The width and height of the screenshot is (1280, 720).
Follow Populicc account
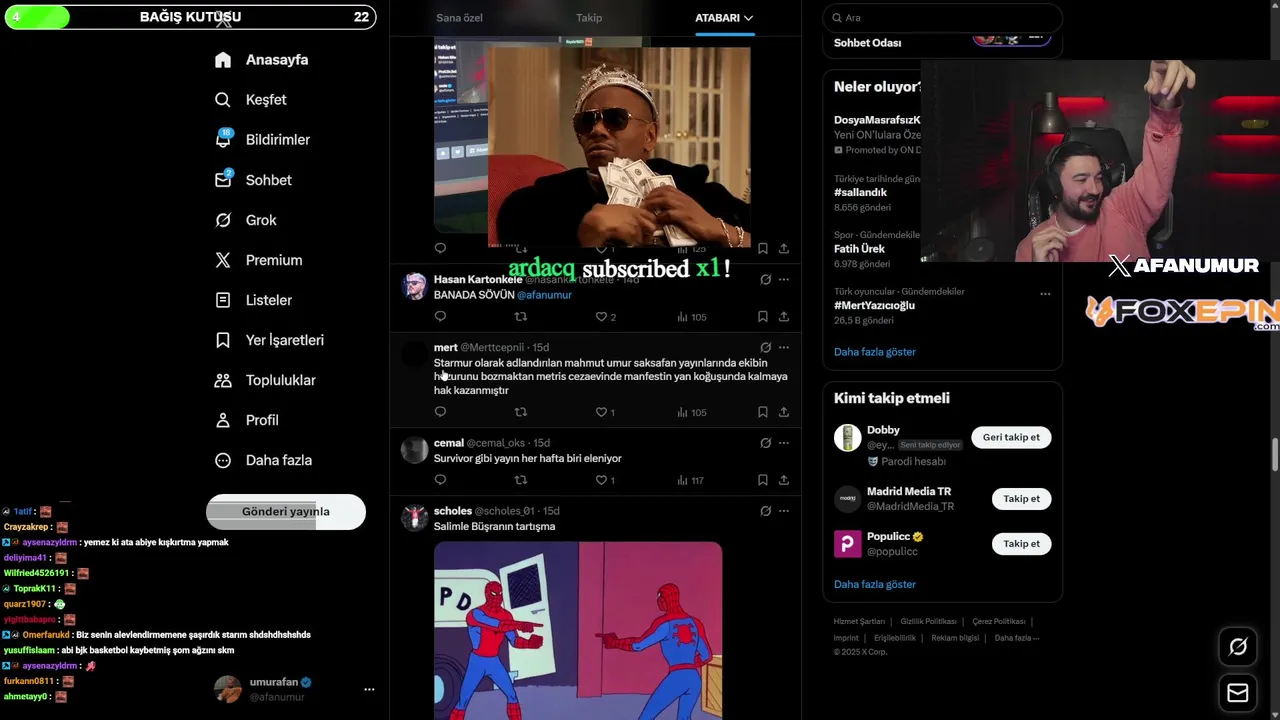point(1021,544)
